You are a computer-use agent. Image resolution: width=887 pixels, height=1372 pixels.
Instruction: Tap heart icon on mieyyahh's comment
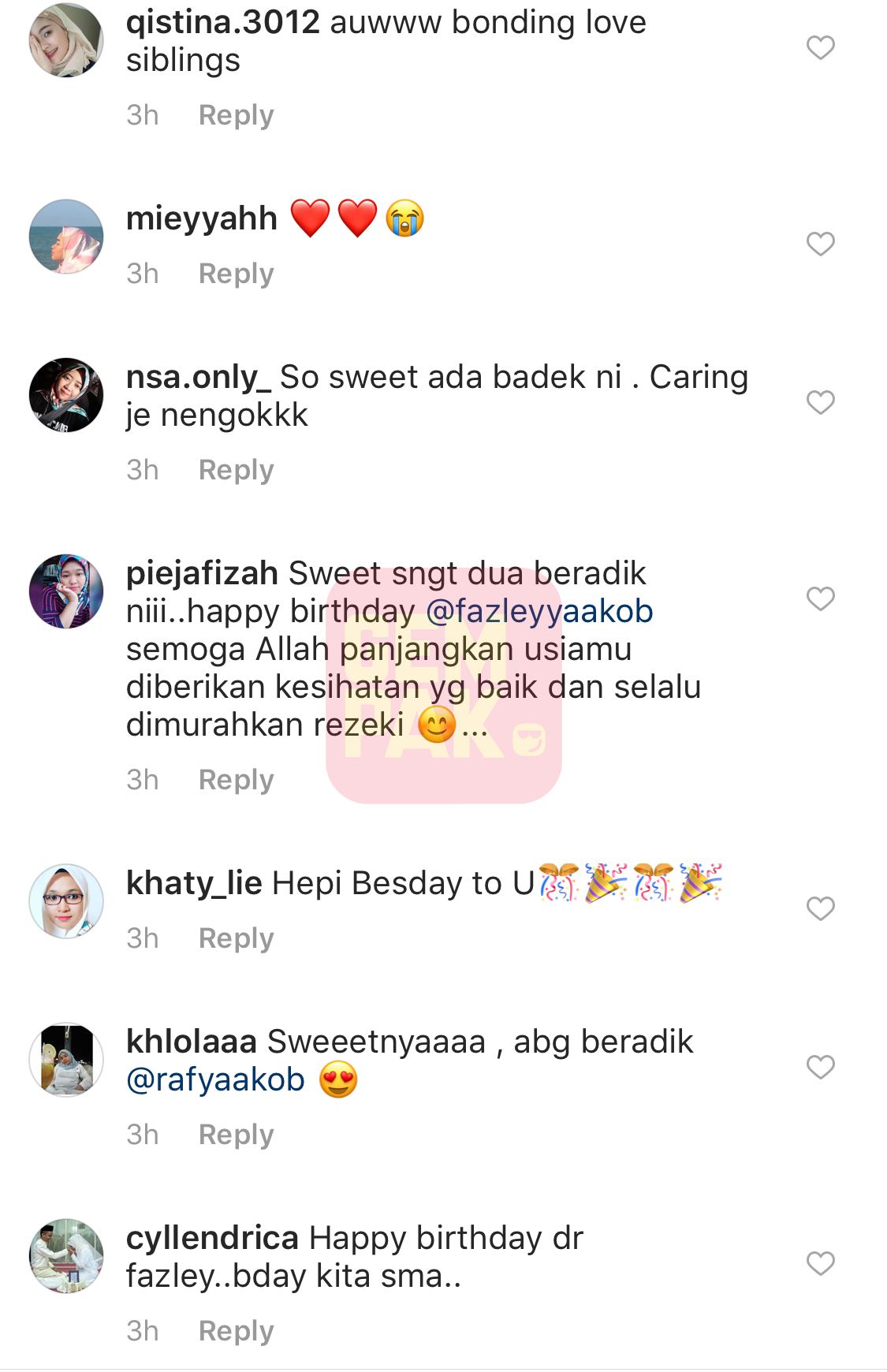pos(820,244)
